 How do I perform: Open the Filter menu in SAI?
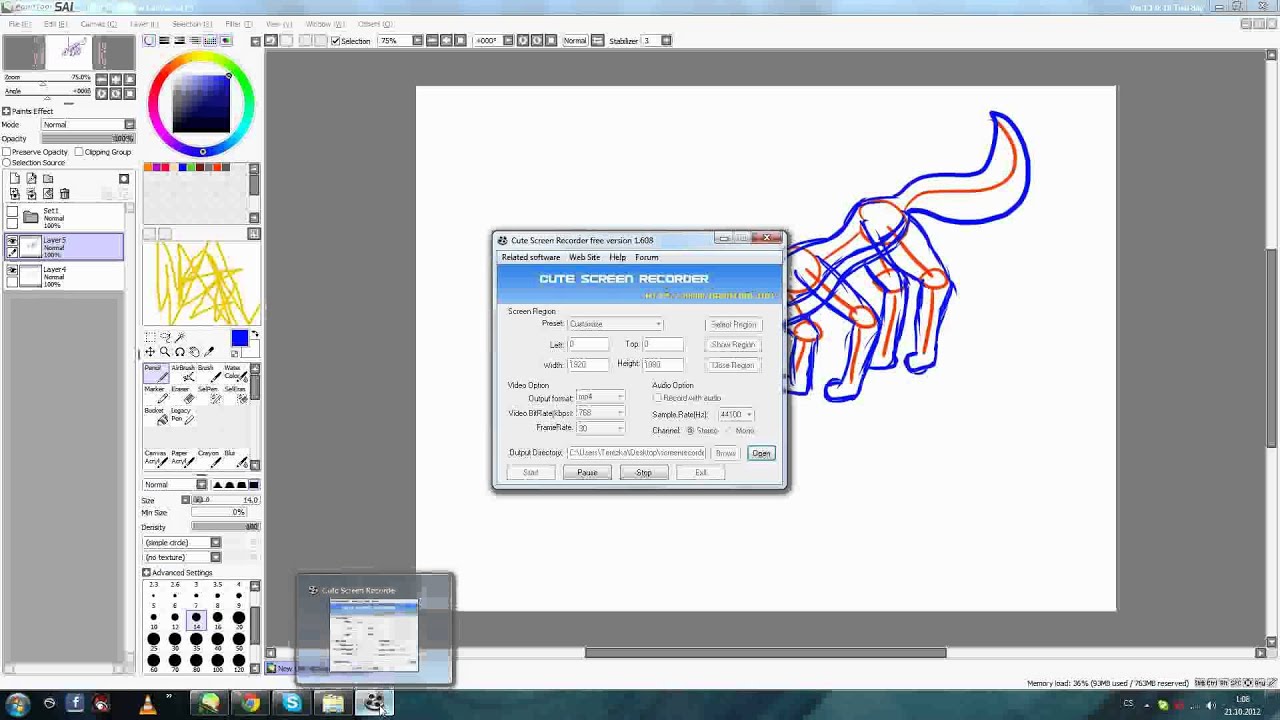pos(237,24)
